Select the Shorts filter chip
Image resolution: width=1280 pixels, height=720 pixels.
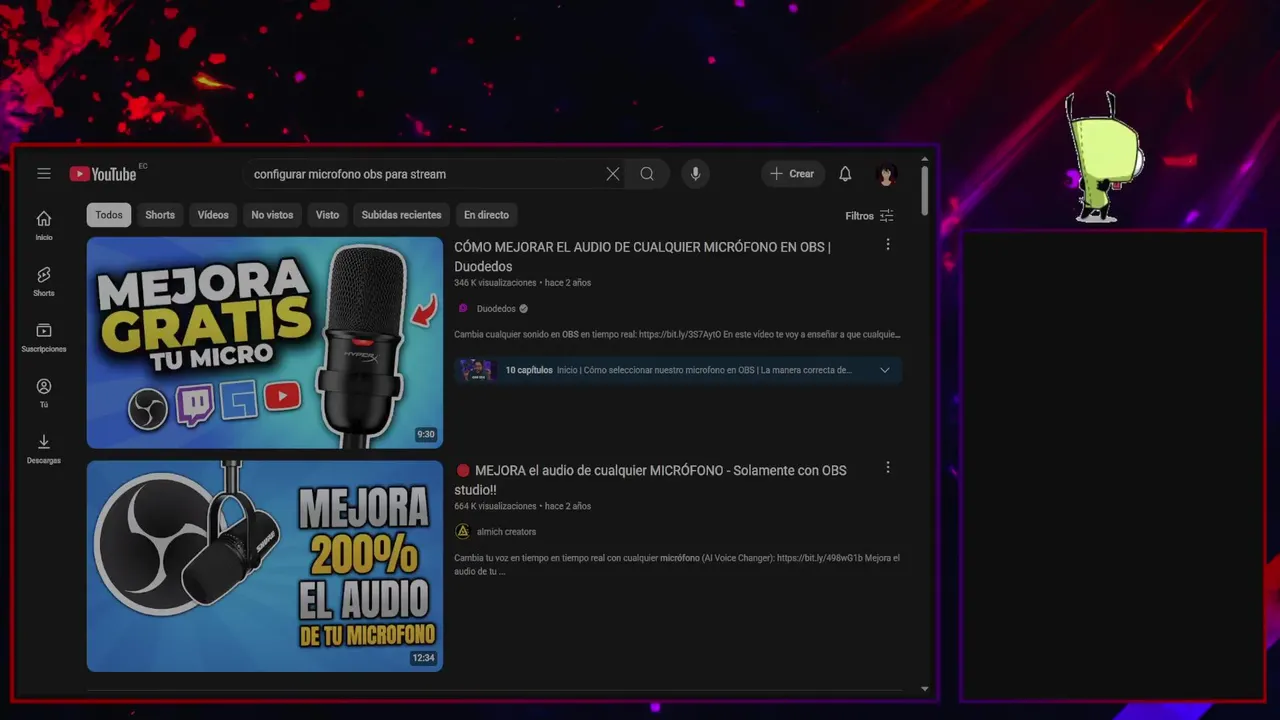[x=160, y=215]
